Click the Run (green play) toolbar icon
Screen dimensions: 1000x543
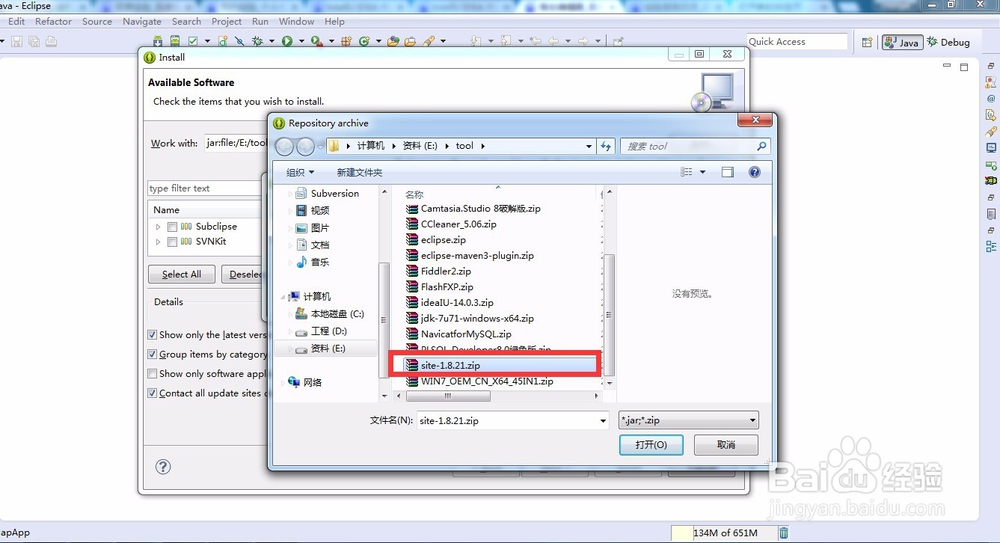pos(287,41)
